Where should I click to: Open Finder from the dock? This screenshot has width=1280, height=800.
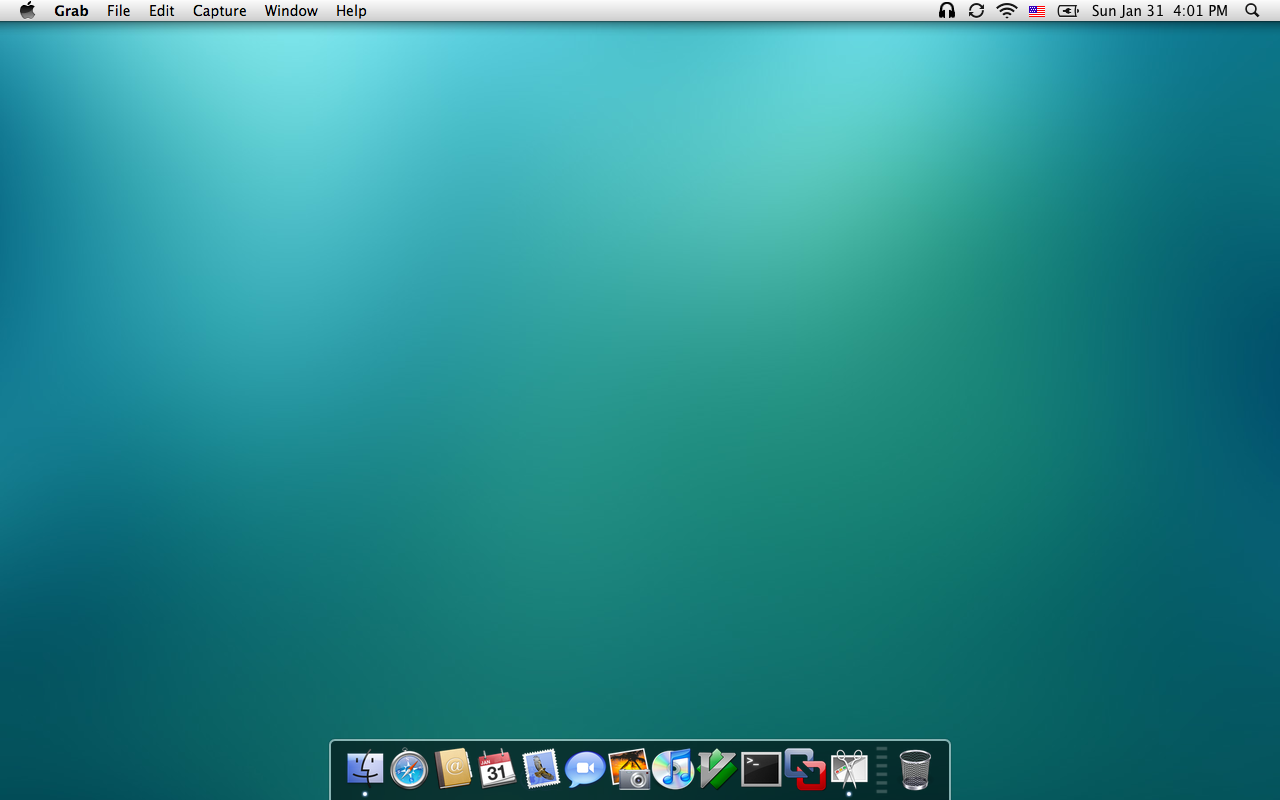[365, 769]
